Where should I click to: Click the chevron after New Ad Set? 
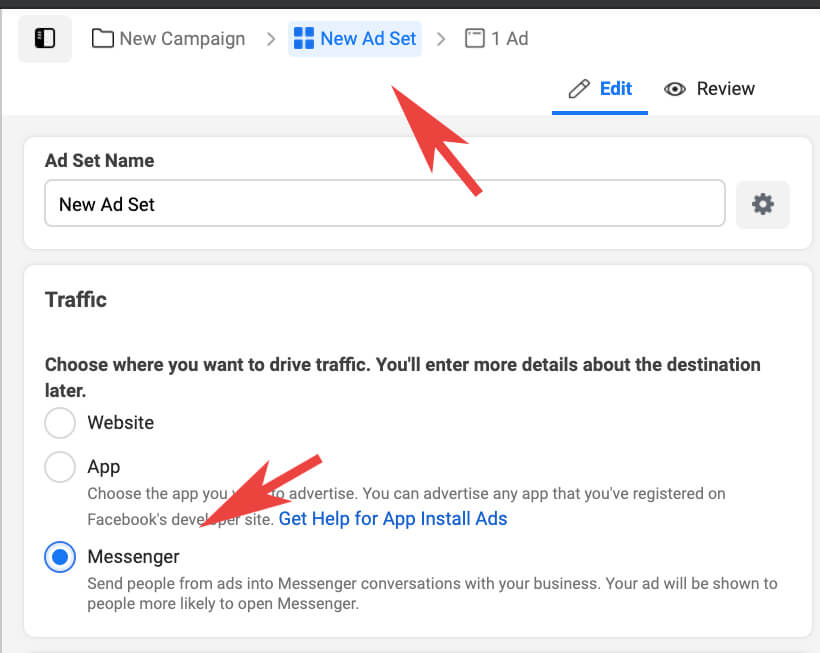(x=441, y=39)
